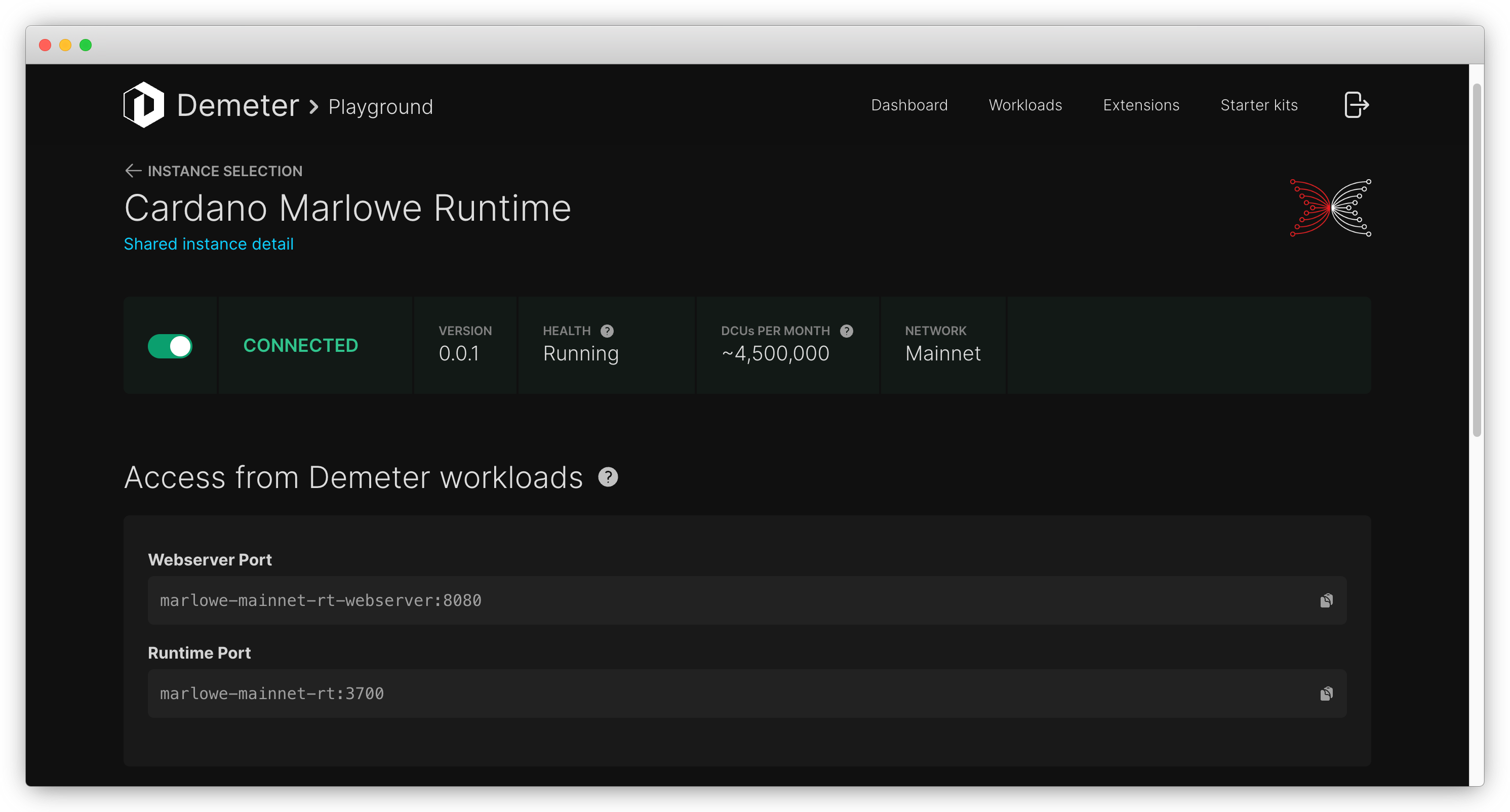Click the back arrow beside Instance Selection

tap(133, 171)
